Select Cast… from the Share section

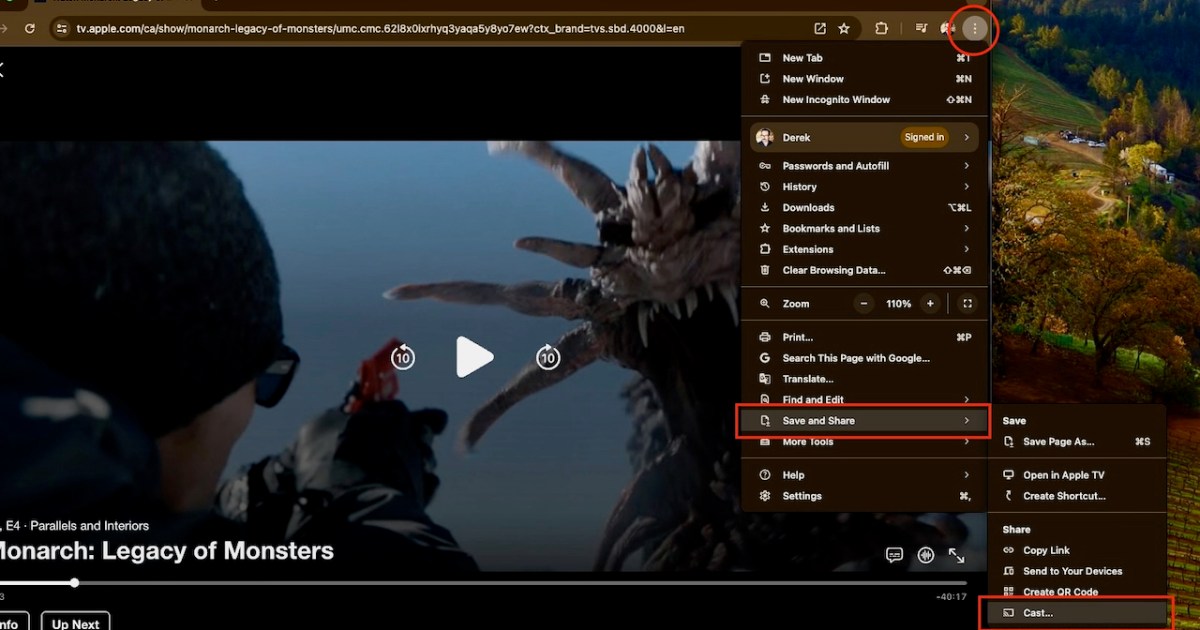pyautogui.click(x=1038, y=613)
